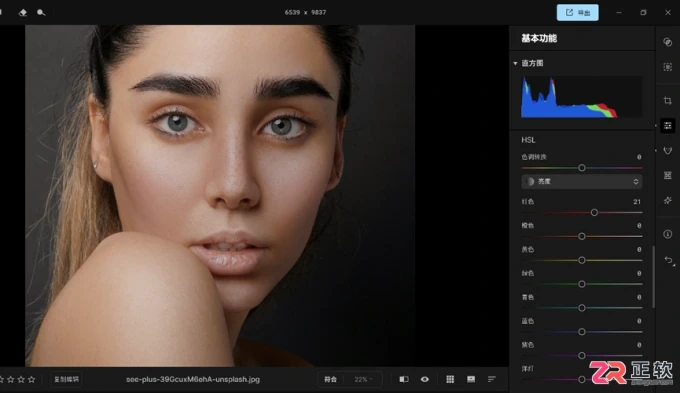Screen dimensions: 680x393
Task: Open the adjustment sliders panel icon
Action: pyautogui.click(x=667, y=126)
